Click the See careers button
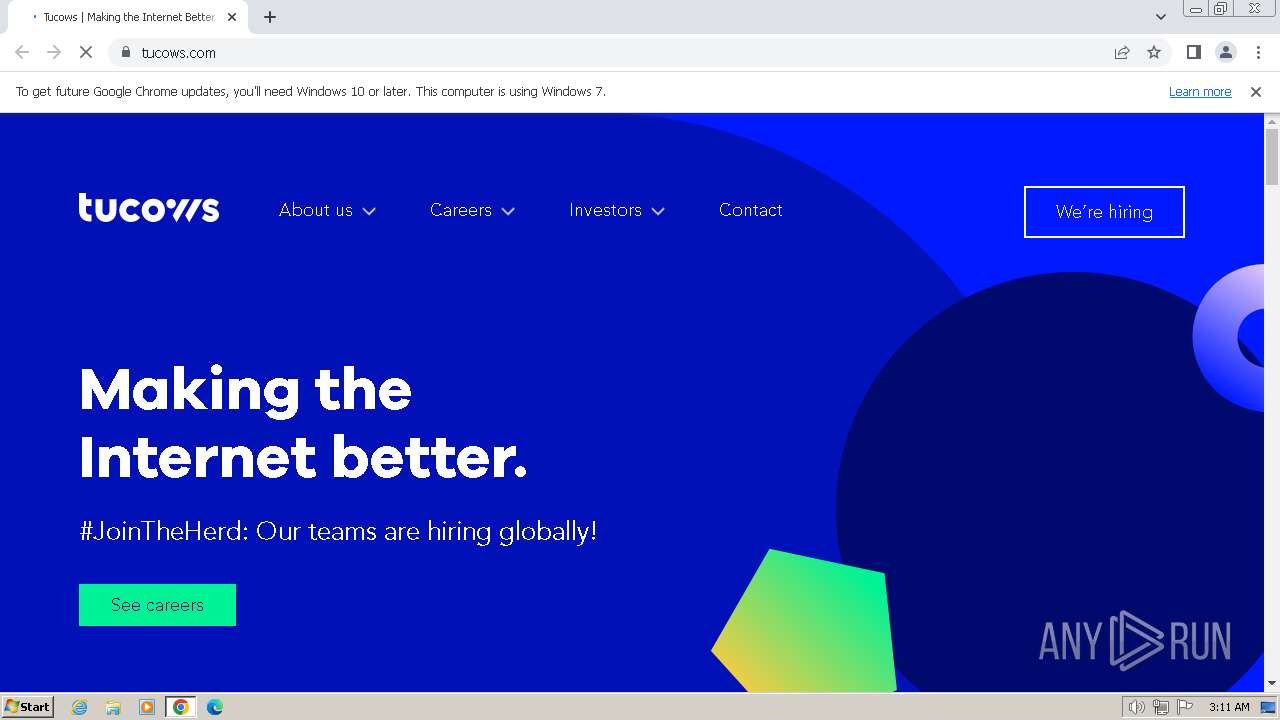Screen dimensions: 1280x720 tap(157, 605)
